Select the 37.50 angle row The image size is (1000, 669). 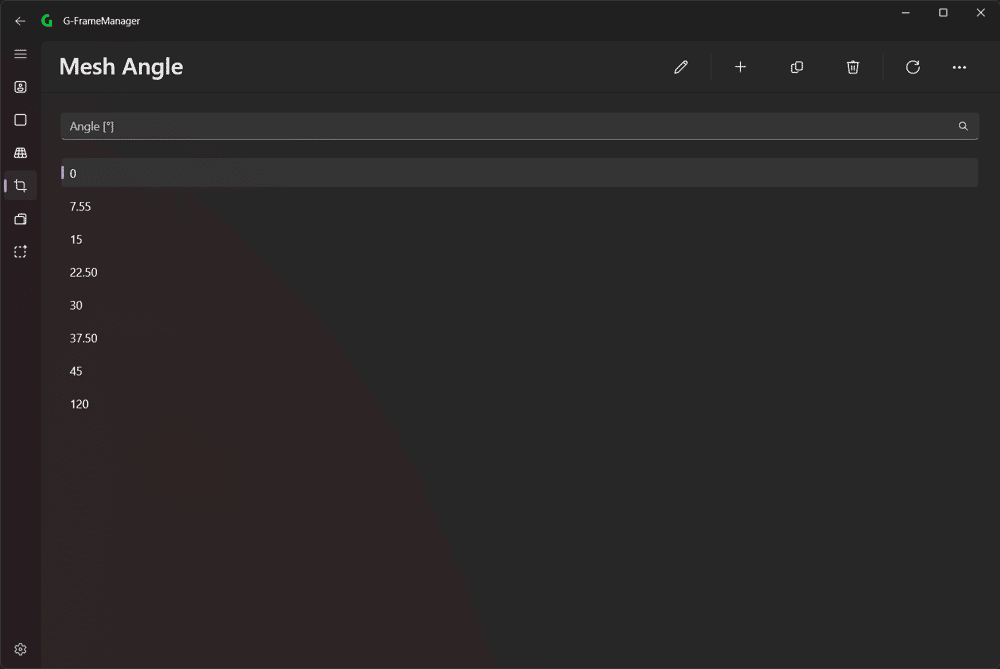519,338
